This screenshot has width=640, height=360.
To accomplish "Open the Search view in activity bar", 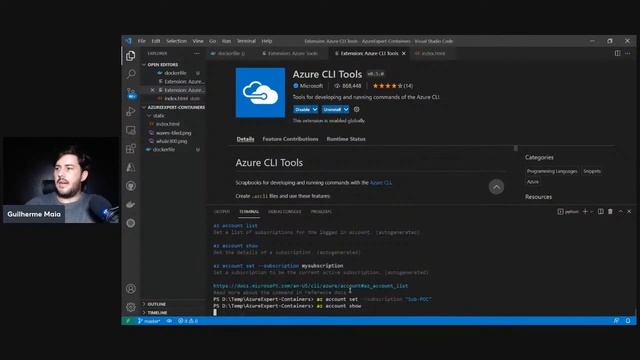I will tap(131, 74).
